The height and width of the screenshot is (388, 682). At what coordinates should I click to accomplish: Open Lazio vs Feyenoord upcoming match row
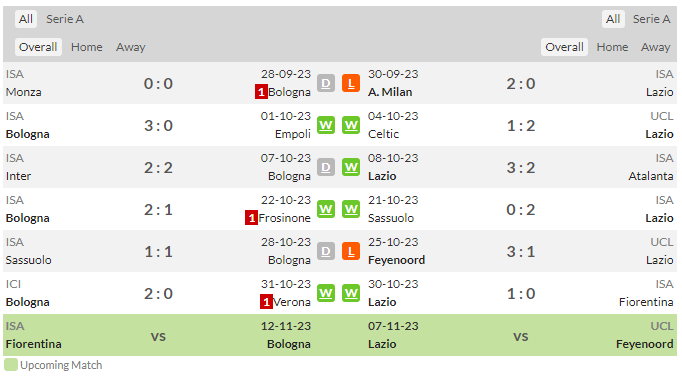(x=520, y=335)
